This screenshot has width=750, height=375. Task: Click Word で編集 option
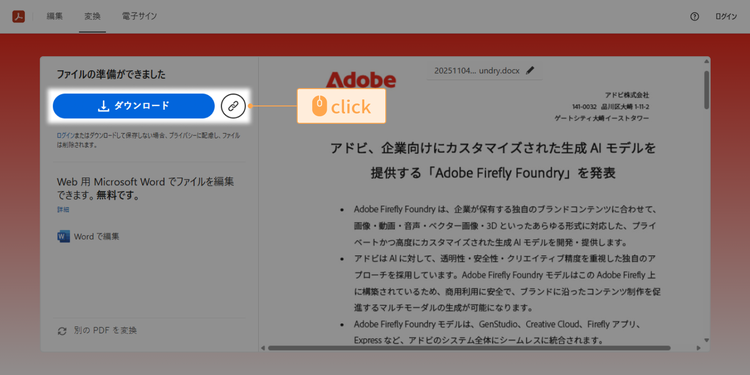tap(88, 236)
